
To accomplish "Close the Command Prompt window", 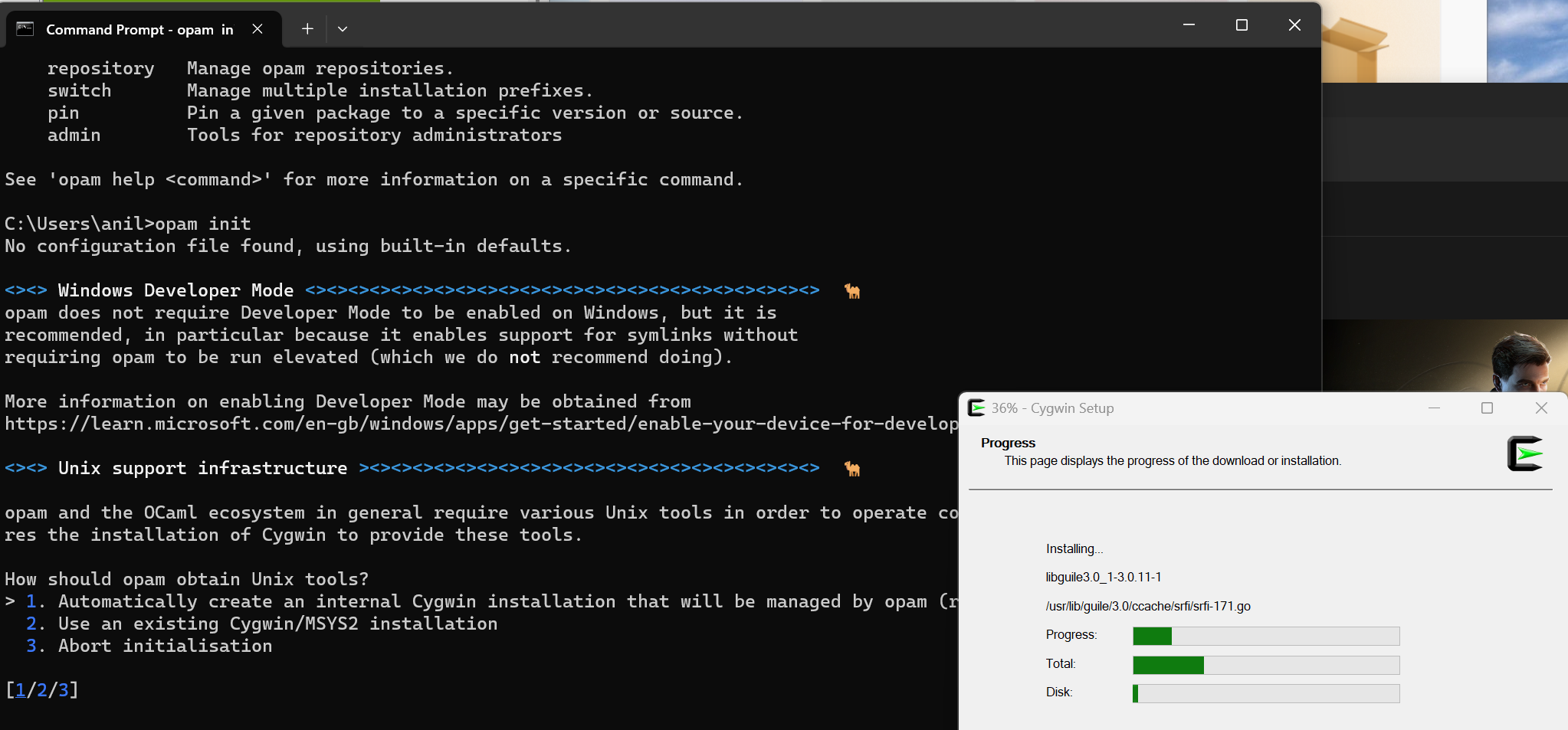I will [1294, 25].
